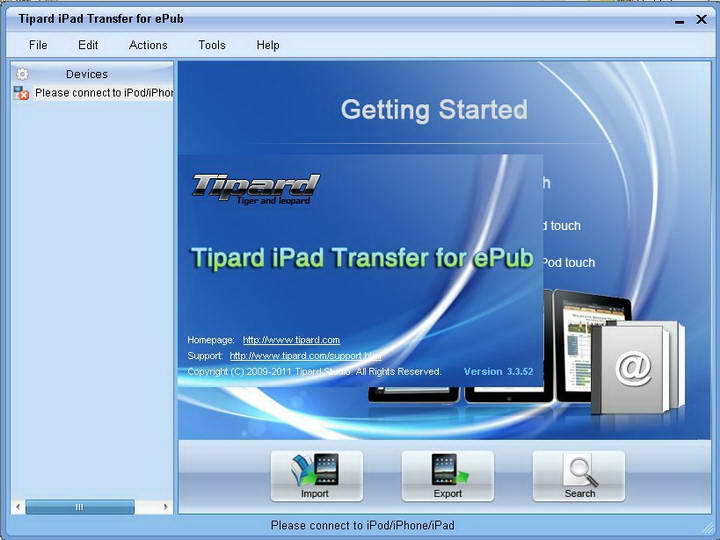
Task: Click the disconnected device icon
Action: pos(21,93)
